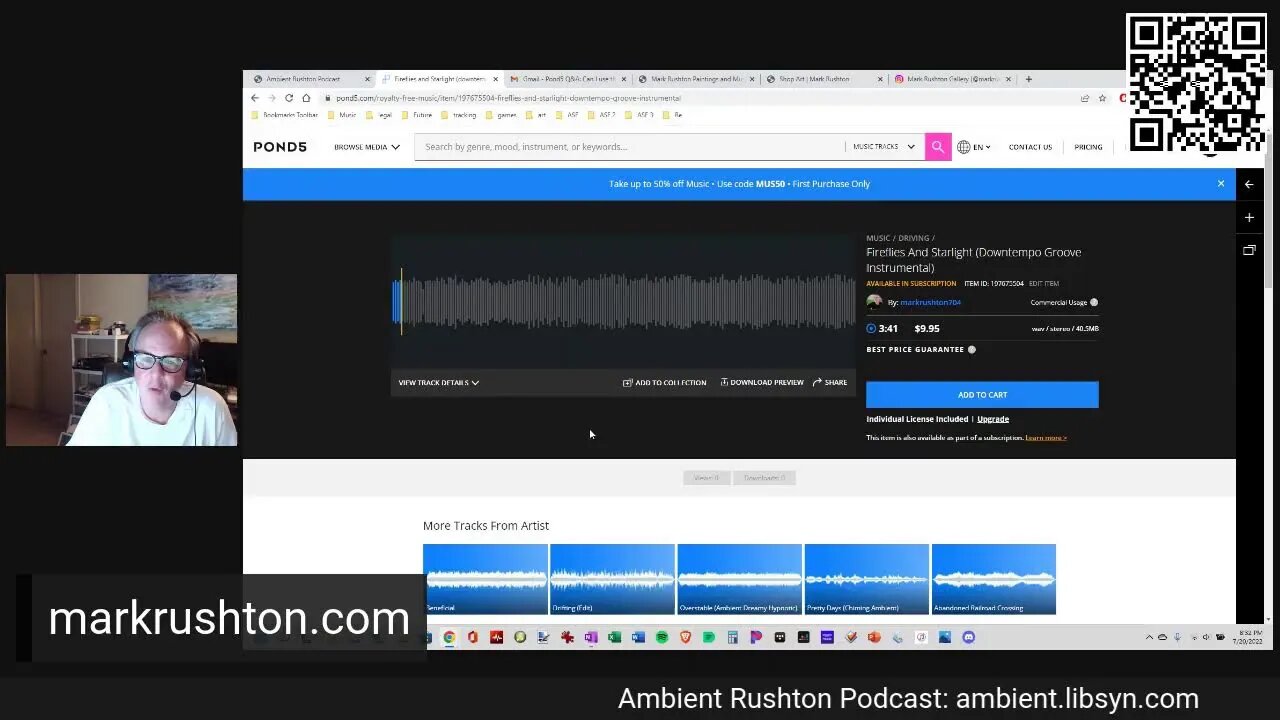The image size is (1280, 720).
Task: Open the games bookmarks folder
Action: pyautogui.click(x=502, y=115)
